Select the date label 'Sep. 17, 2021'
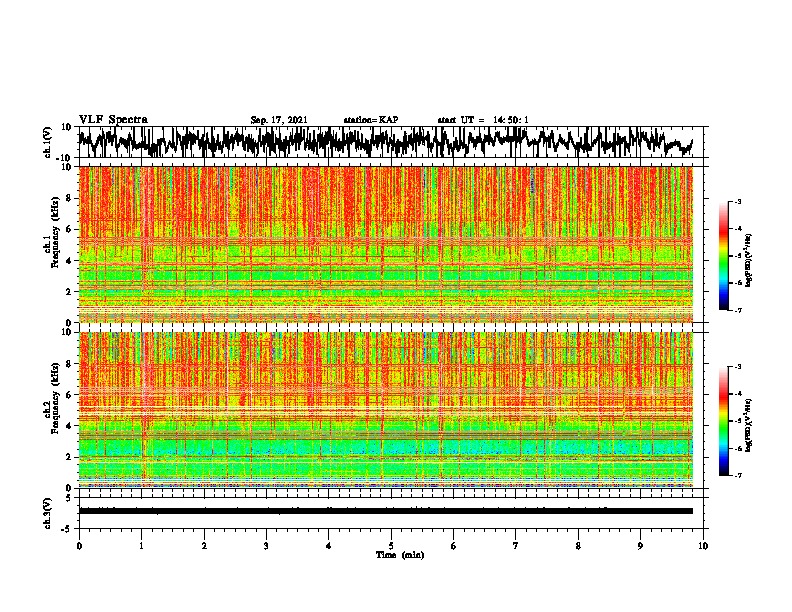The image size is (792, 612). pyautogui.click(x=279, y=120)
